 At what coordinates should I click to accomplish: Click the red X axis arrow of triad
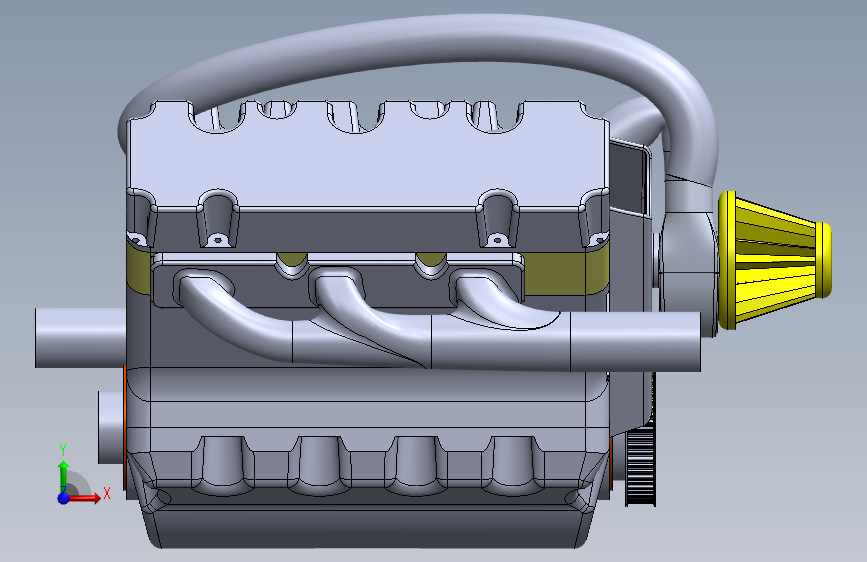(86, 498)
